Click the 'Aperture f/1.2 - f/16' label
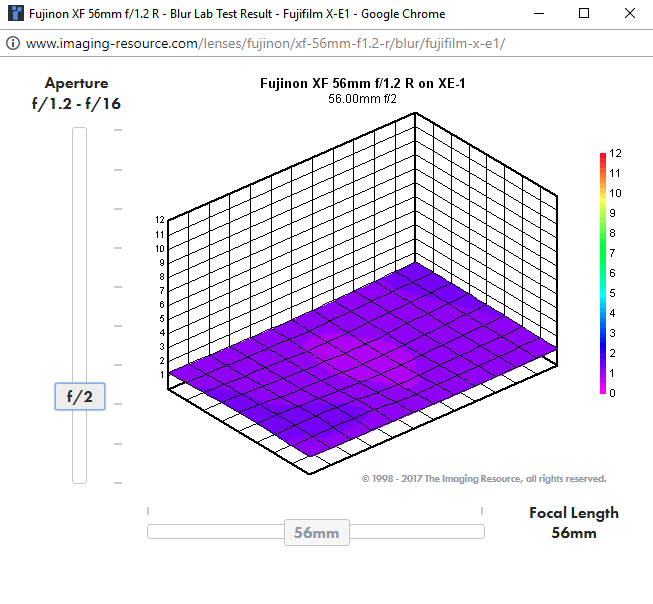This screenshot has height=604, width=653. (x=76, y=93)
